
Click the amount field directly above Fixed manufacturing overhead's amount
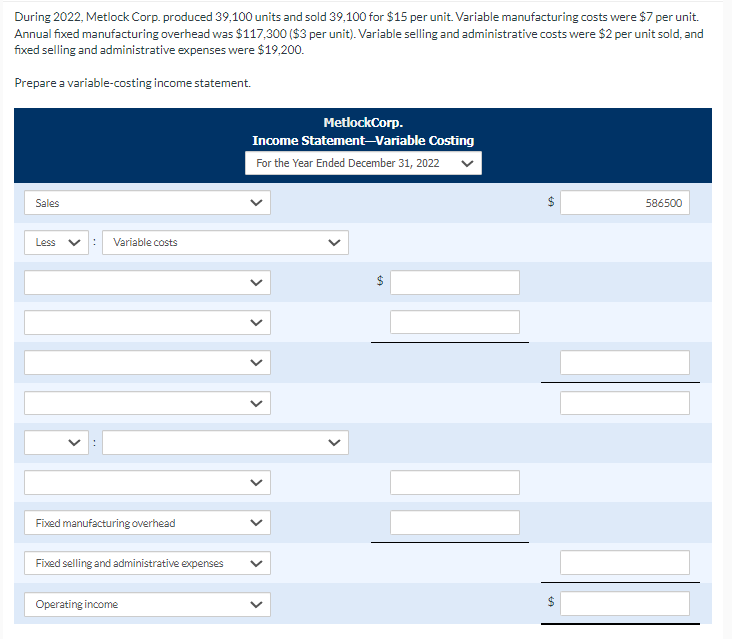455,483
